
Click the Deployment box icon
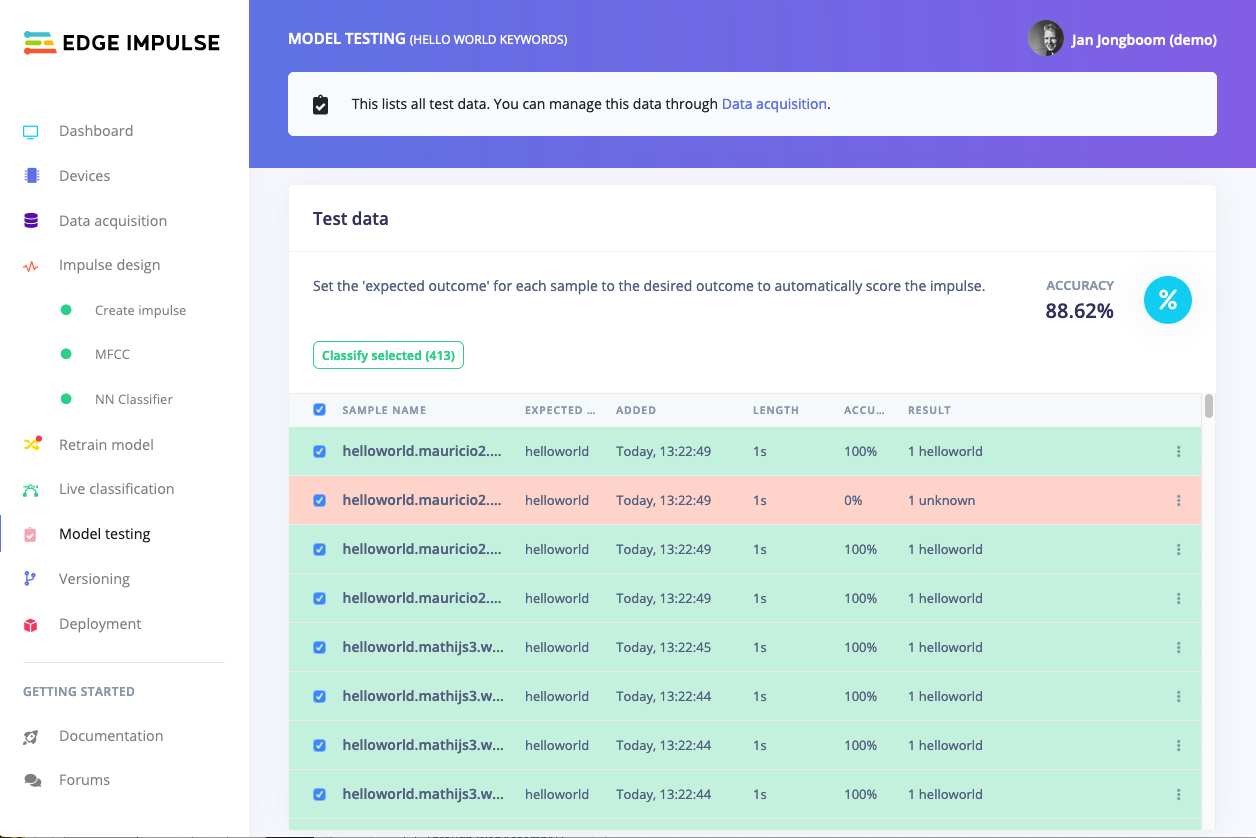(x=31, y=625)
